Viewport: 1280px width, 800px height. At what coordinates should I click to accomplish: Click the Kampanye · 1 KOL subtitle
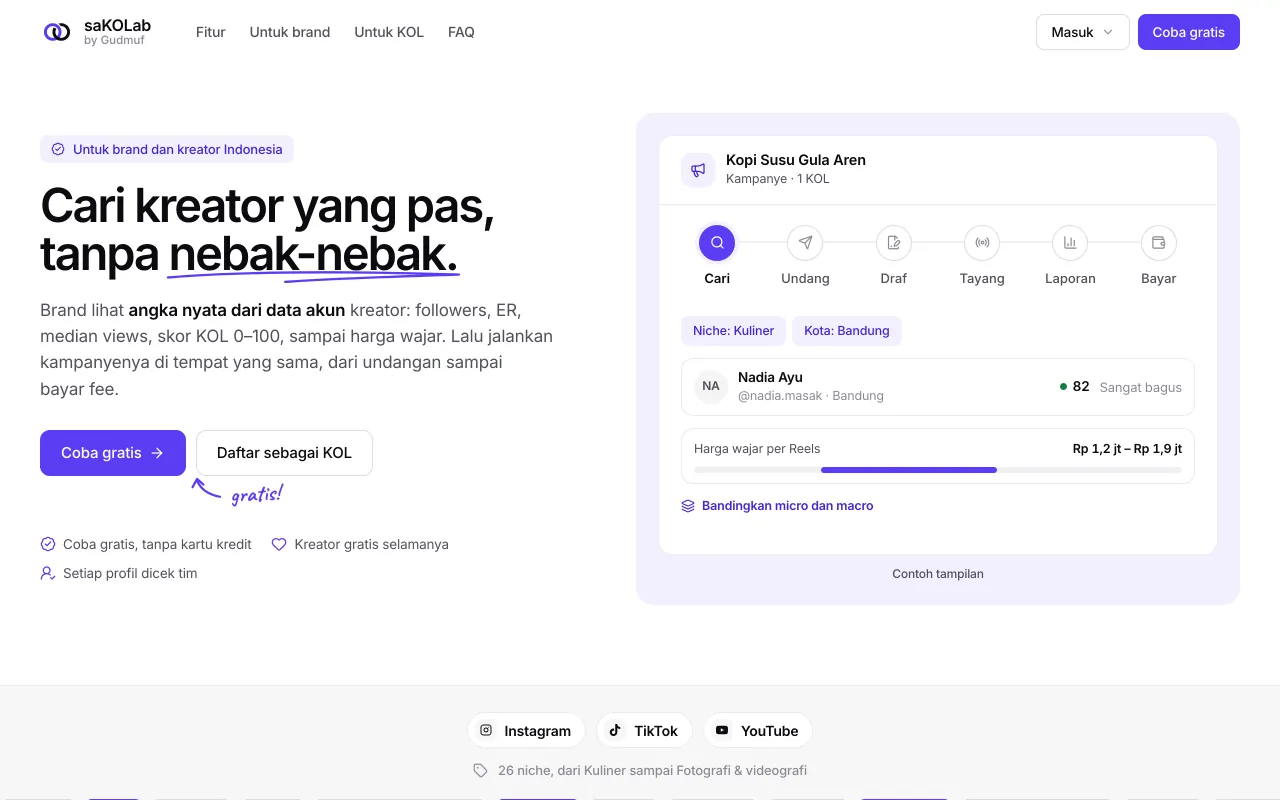tap(778, 179)
